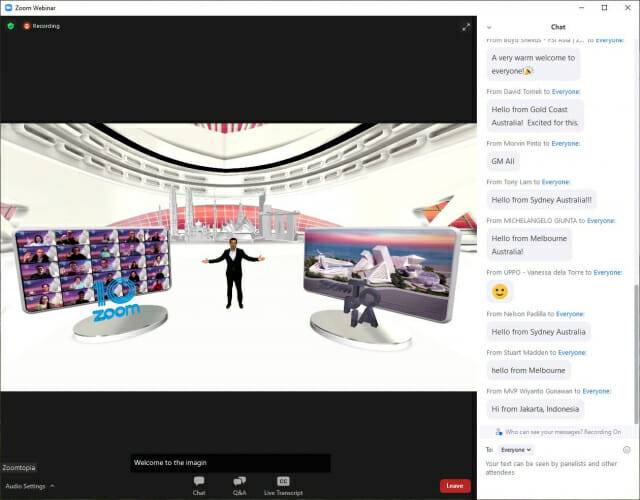Click the Zoom logo in title bar

coord(8,7)
